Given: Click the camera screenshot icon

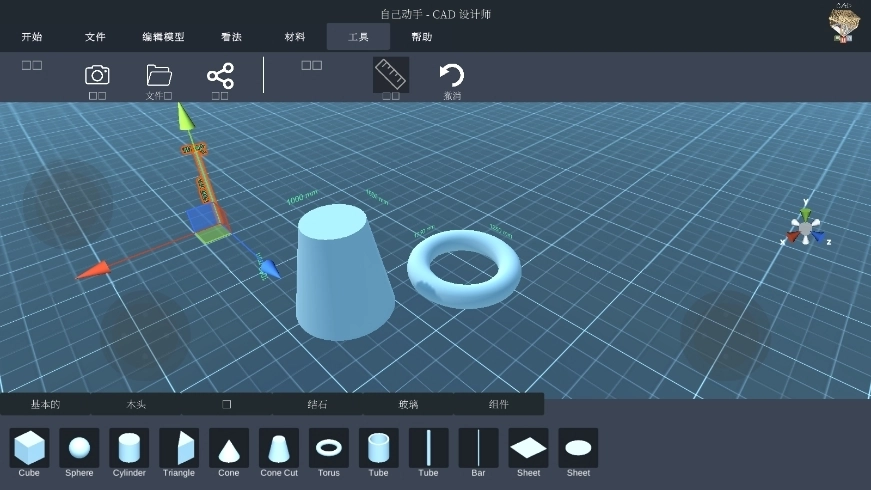Looking at the screenshot, I should (x=97, y=75).
